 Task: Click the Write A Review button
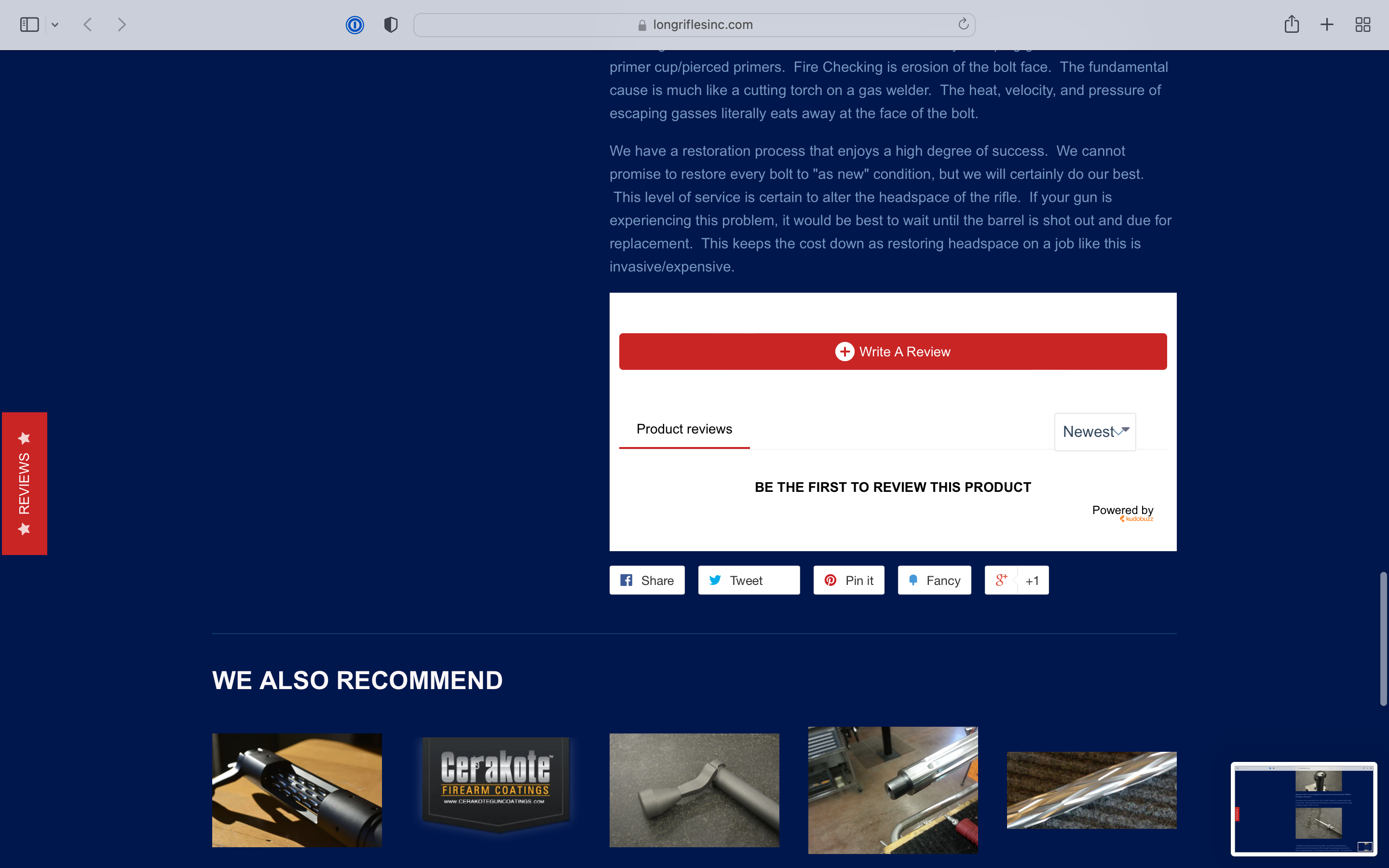coord(893,352)
